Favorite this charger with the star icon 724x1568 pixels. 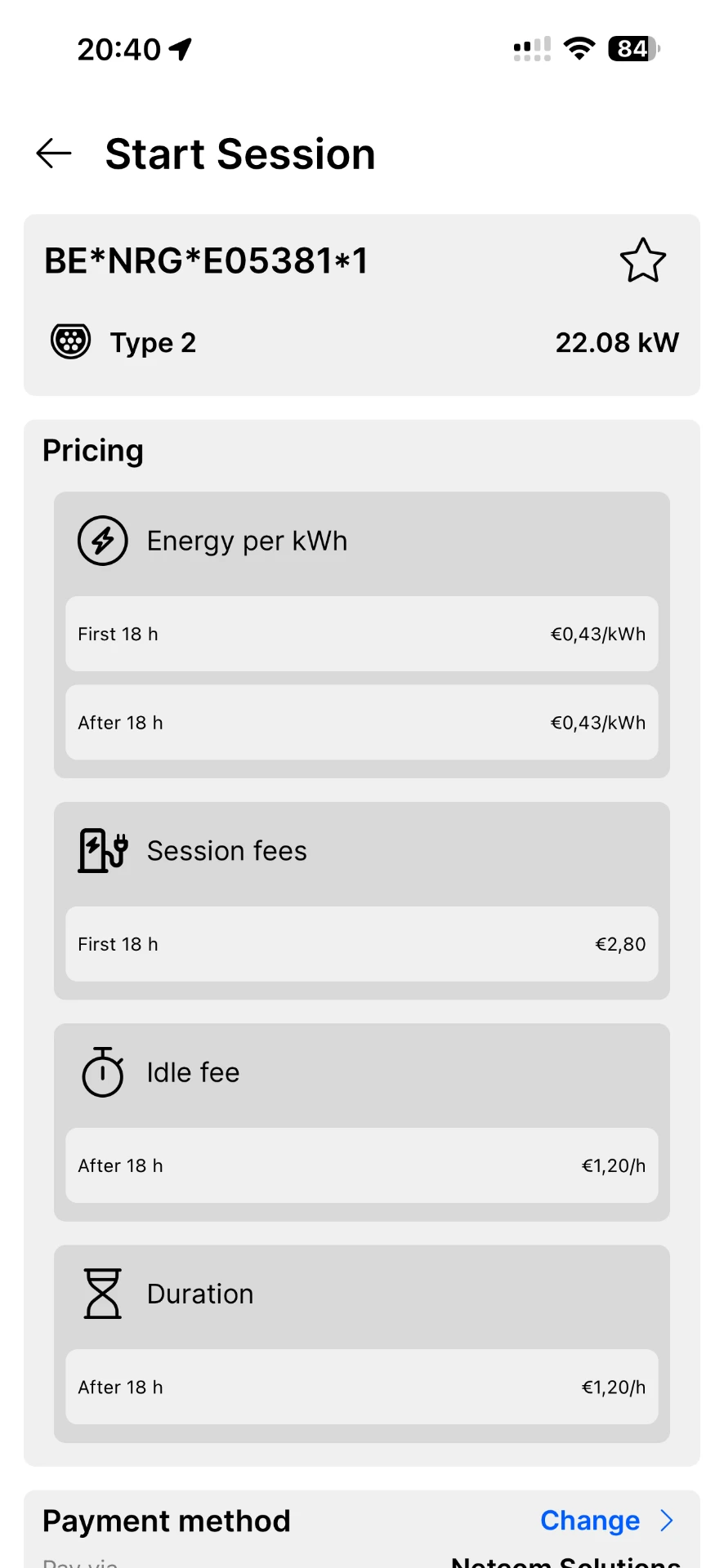click(x=643, y=261)
